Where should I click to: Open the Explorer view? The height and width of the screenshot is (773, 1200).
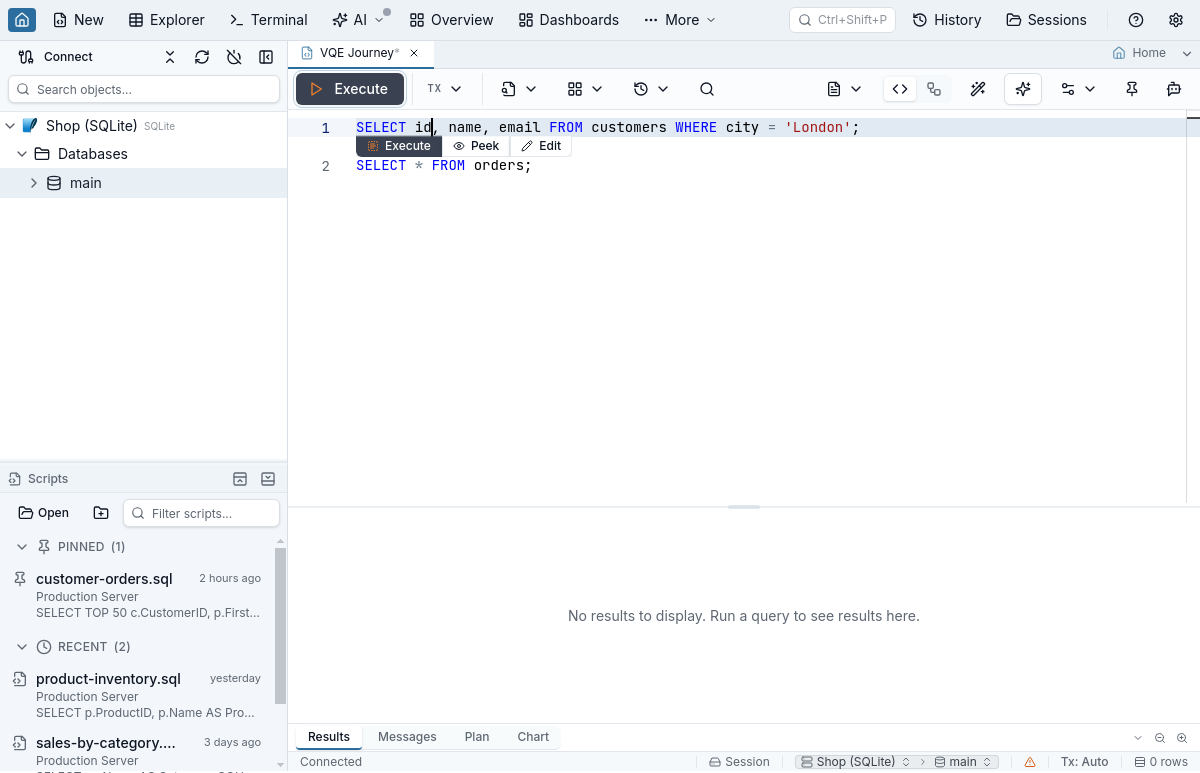[x=167, y=20]
